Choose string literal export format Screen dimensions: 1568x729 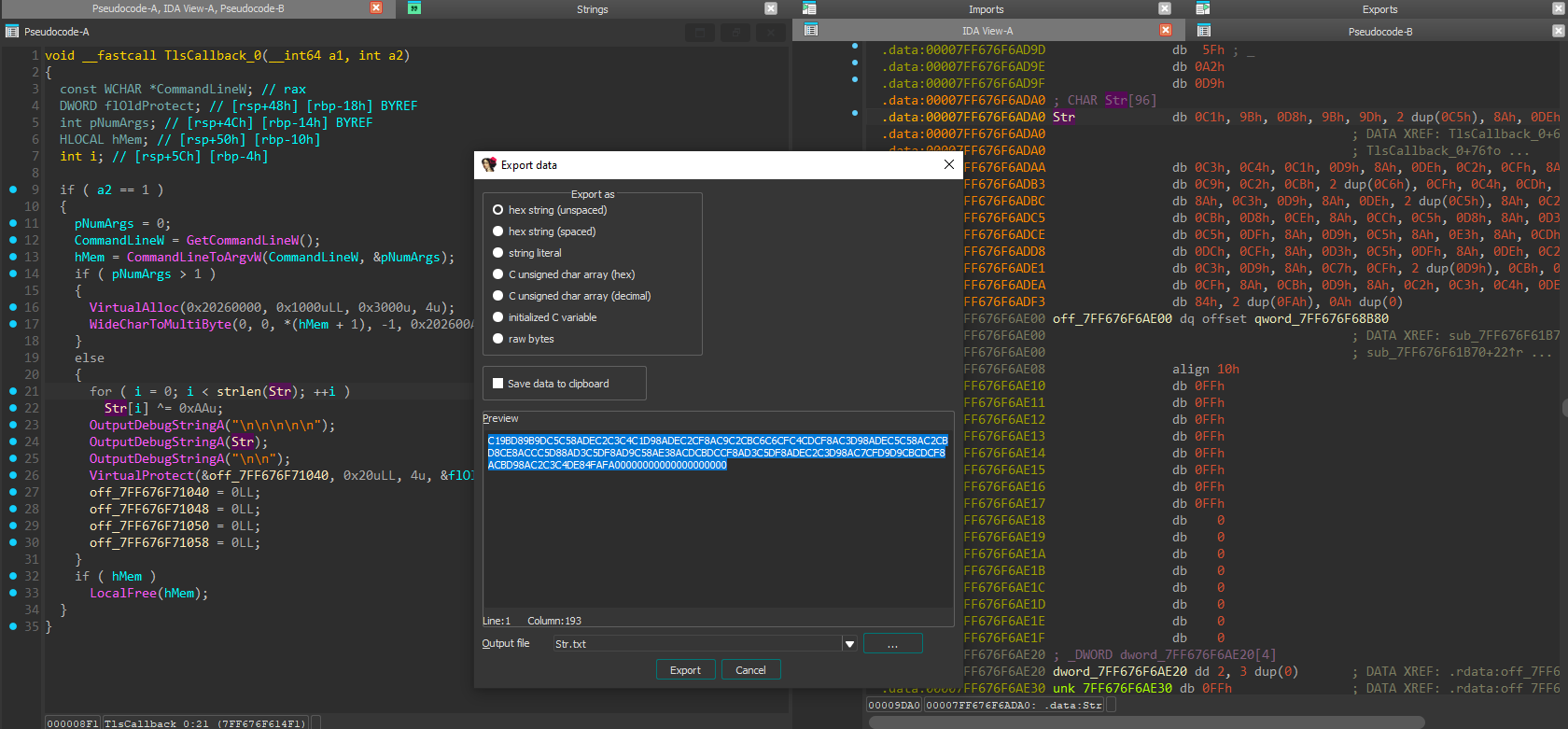[527, 253]
